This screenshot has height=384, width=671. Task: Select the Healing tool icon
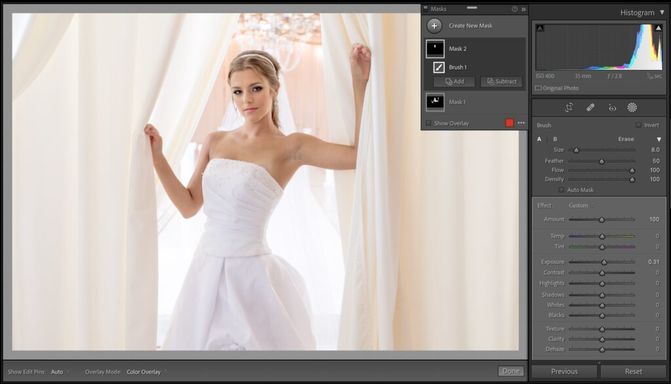(x=590, y=107)
